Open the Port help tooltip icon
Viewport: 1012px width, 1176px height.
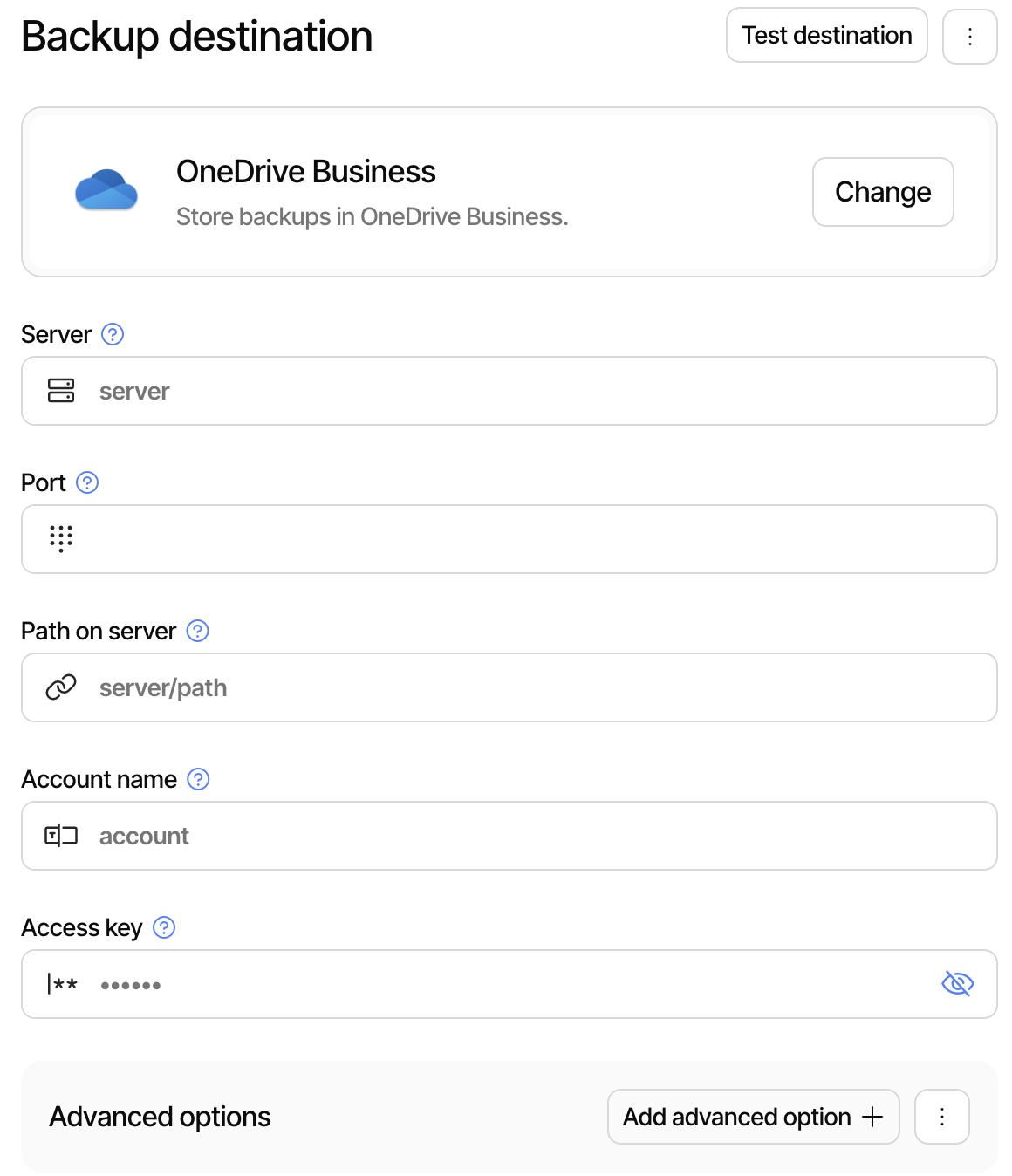pos(87,482)
